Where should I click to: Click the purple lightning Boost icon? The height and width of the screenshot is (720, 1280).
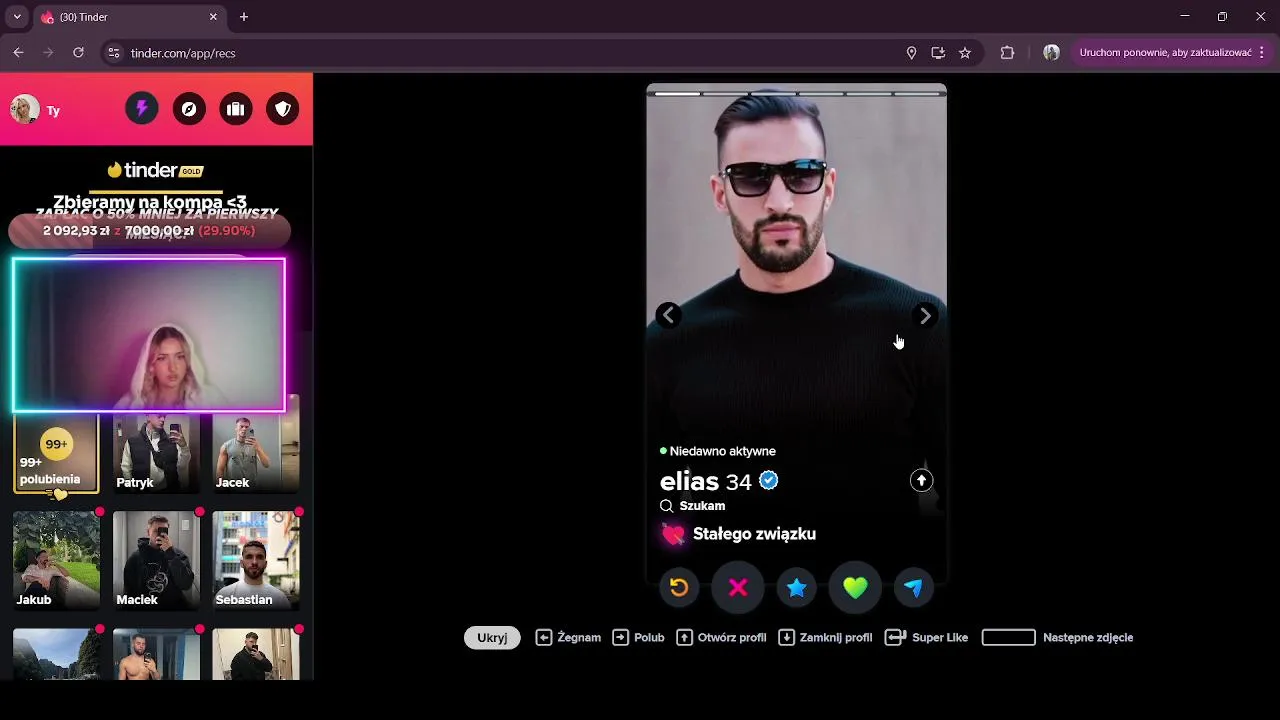142,109
